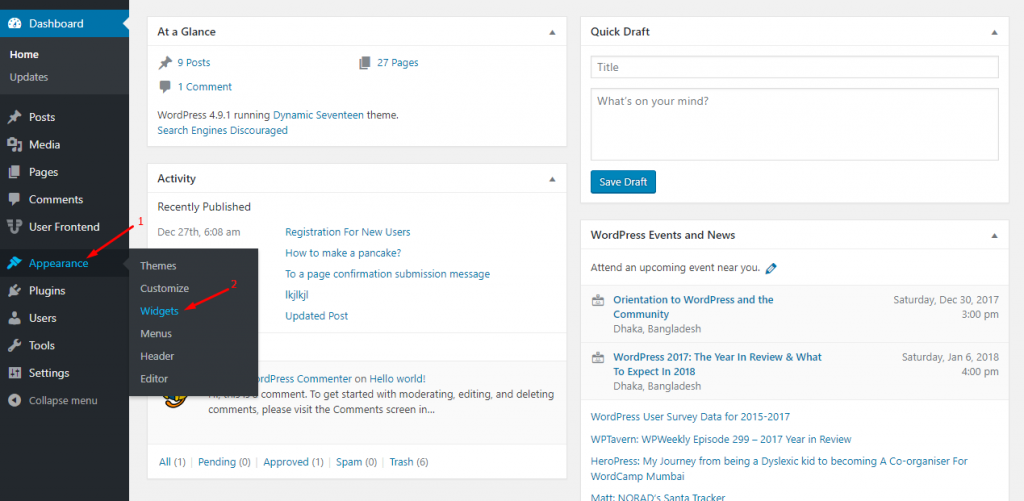Open Widgets from the Appearance submenu
Image resolution: width=1024 pixels, height=501 pixels.
click(159, 311)
